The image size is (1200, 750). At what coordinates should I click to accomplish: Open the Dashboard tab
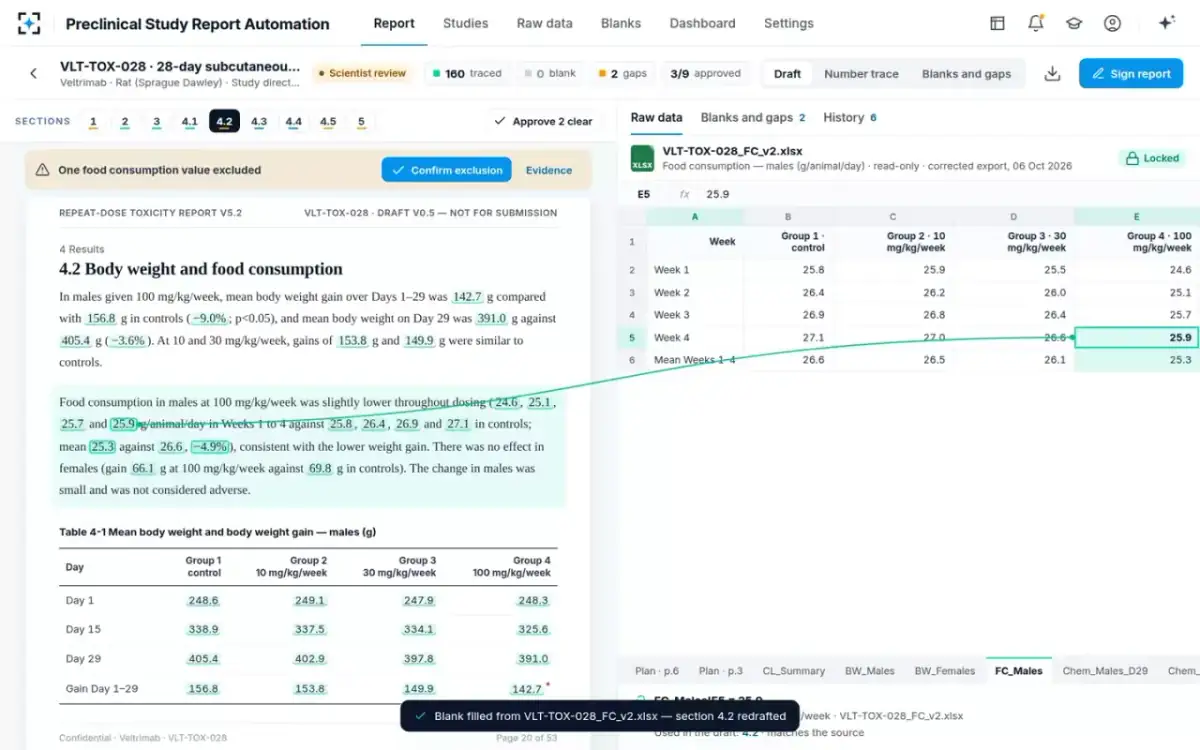(x=702, y=23)
